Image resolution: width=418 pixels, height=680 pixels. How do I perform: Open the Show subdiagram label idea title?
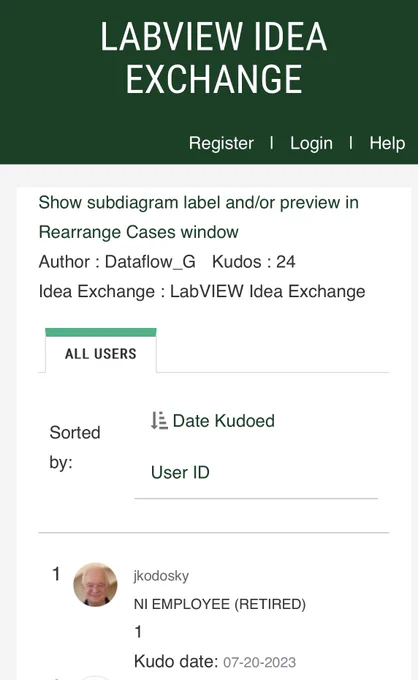click(199, 217)
